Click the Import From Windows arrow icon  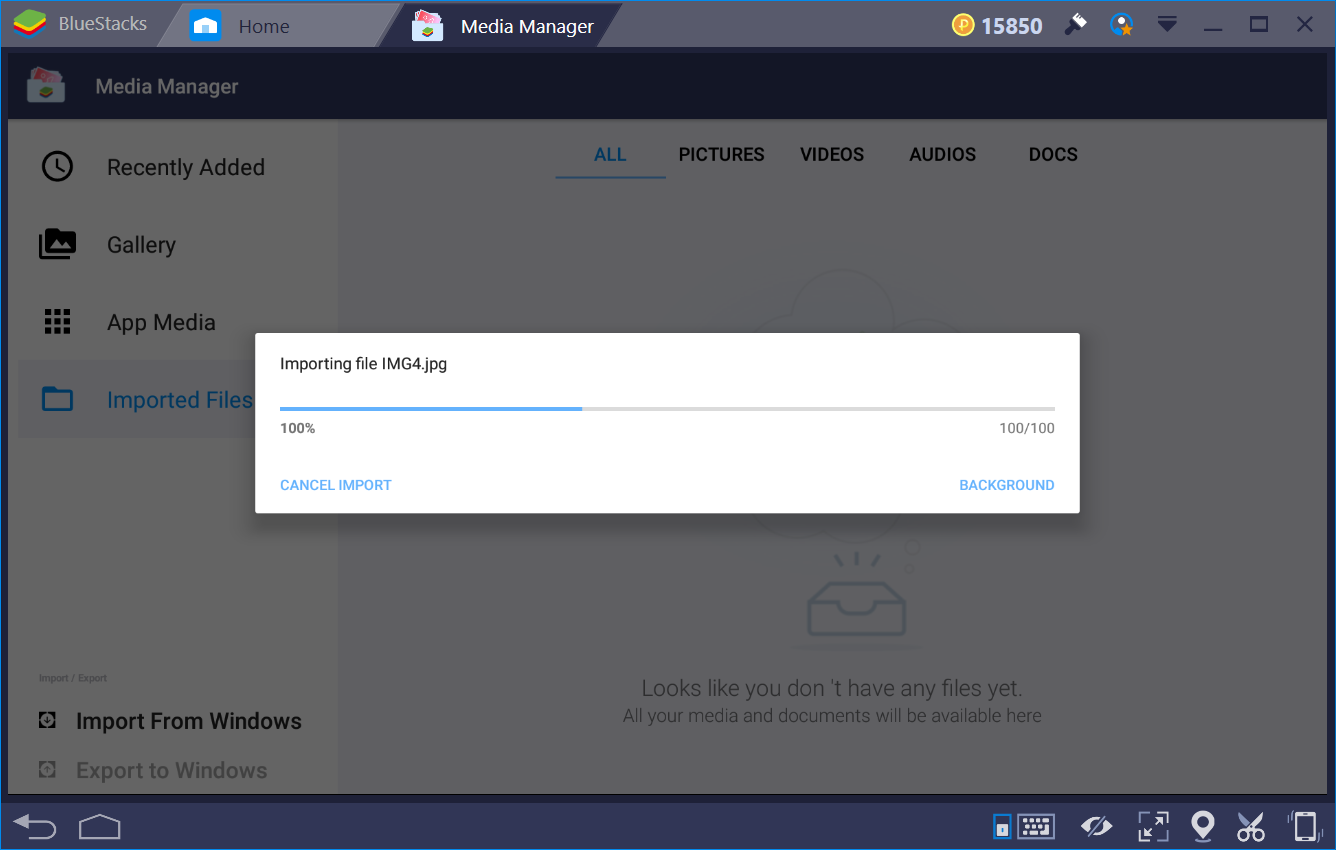click(47, 720)
